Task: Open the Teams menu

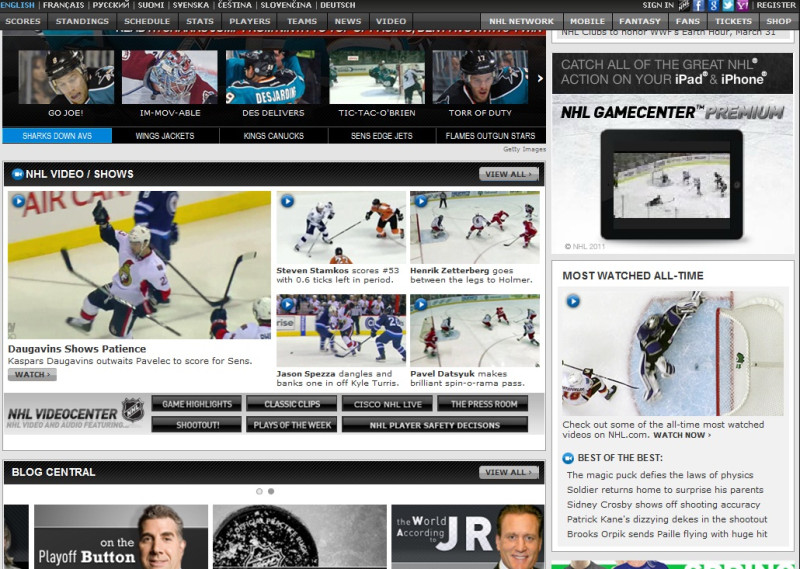Action: coord(302,21)
